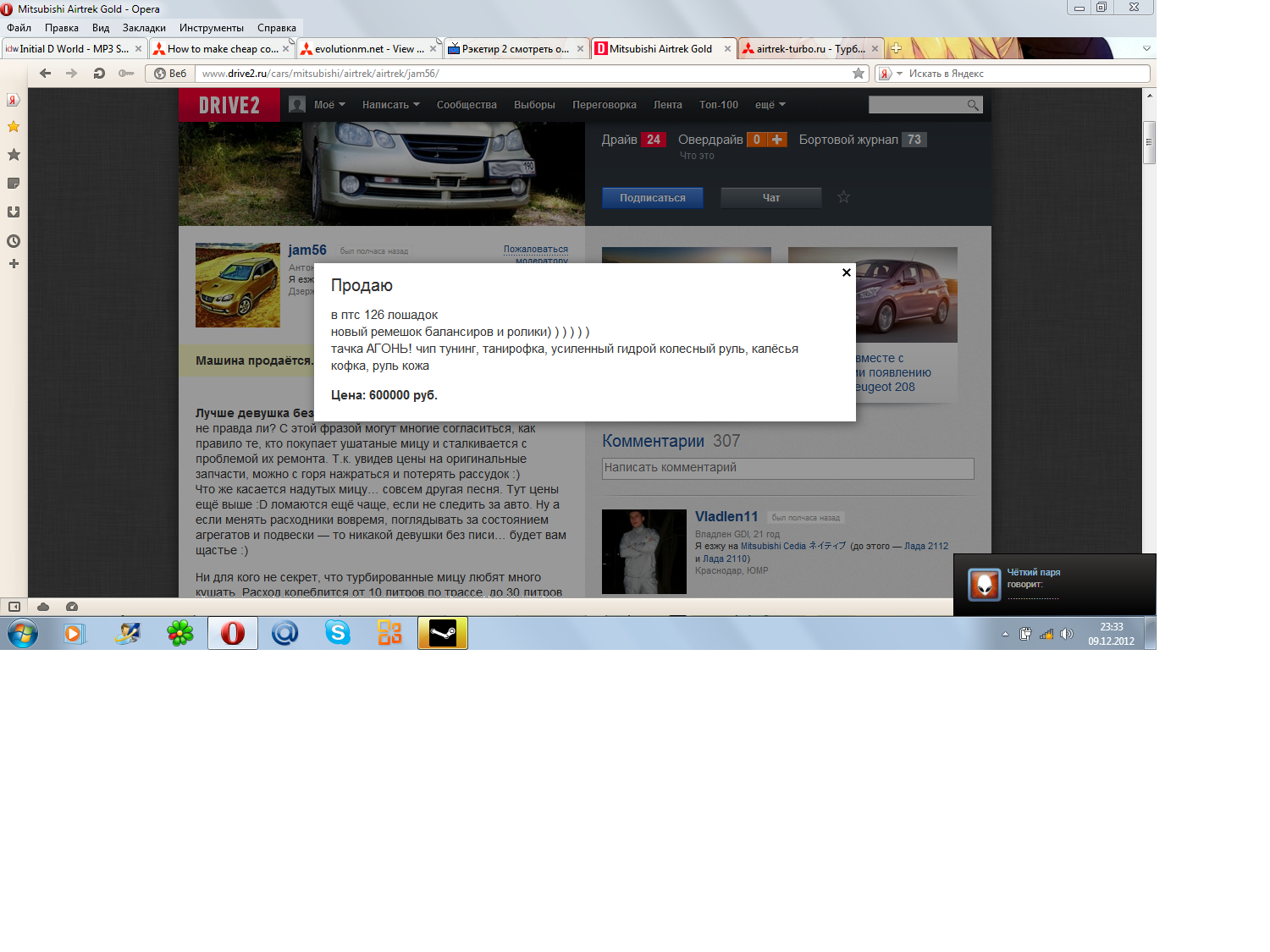Image resolution: width=1270 pixels, height=952 pixels.
Task: Expand the ещё dropdown menu
Action: 770,105
